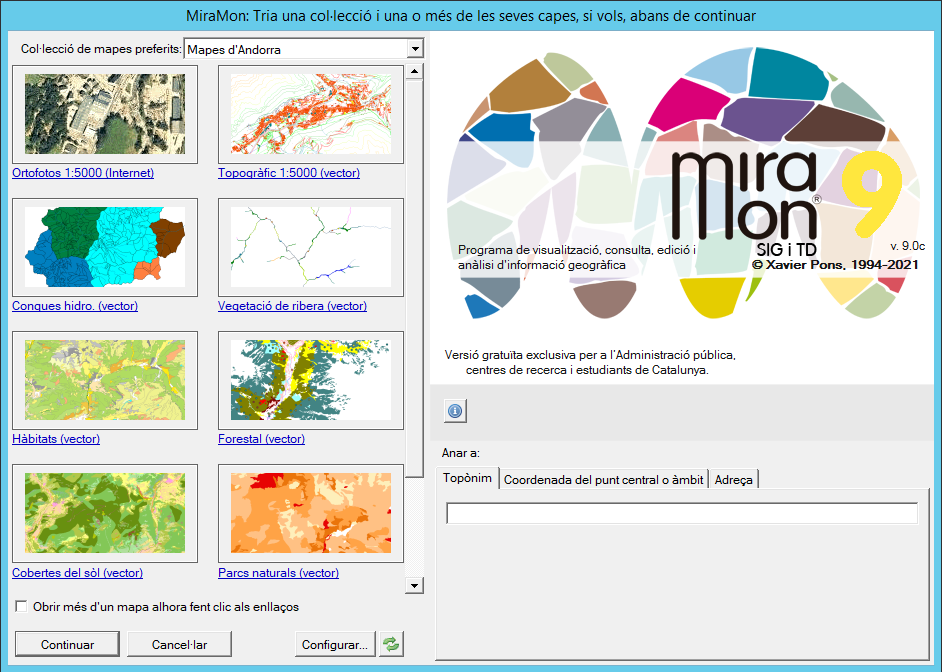Open Topogràfic 1:5000 (vector) link
This screenshot has width=942, height=672.
click(x=289, y=173)
